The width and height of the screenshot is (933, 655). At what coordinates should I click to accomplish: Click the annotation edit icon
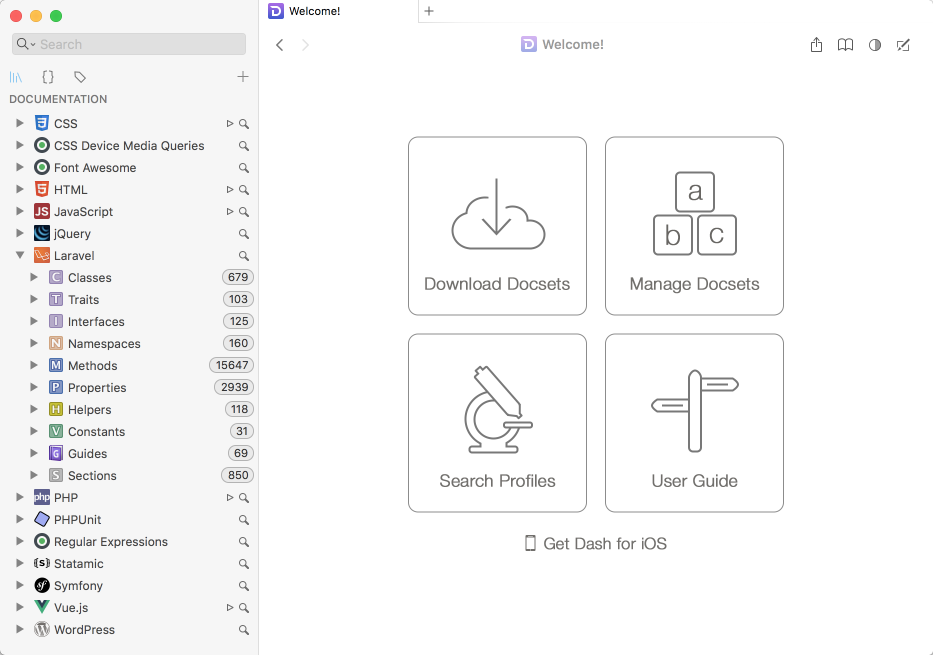coord(903,45)
